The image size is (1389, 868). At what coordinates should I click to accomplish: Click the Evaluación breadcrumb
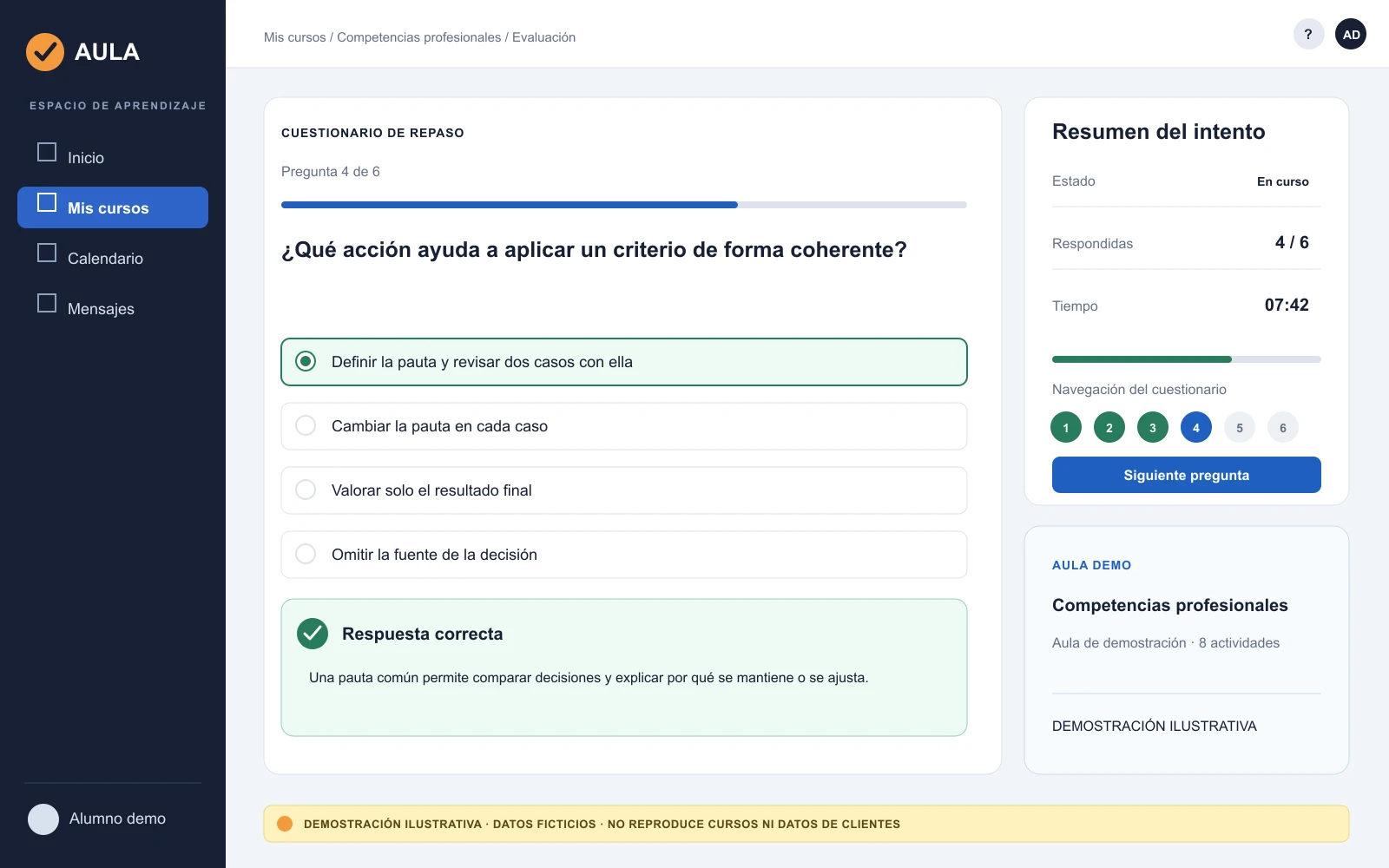tap(544, 37)
